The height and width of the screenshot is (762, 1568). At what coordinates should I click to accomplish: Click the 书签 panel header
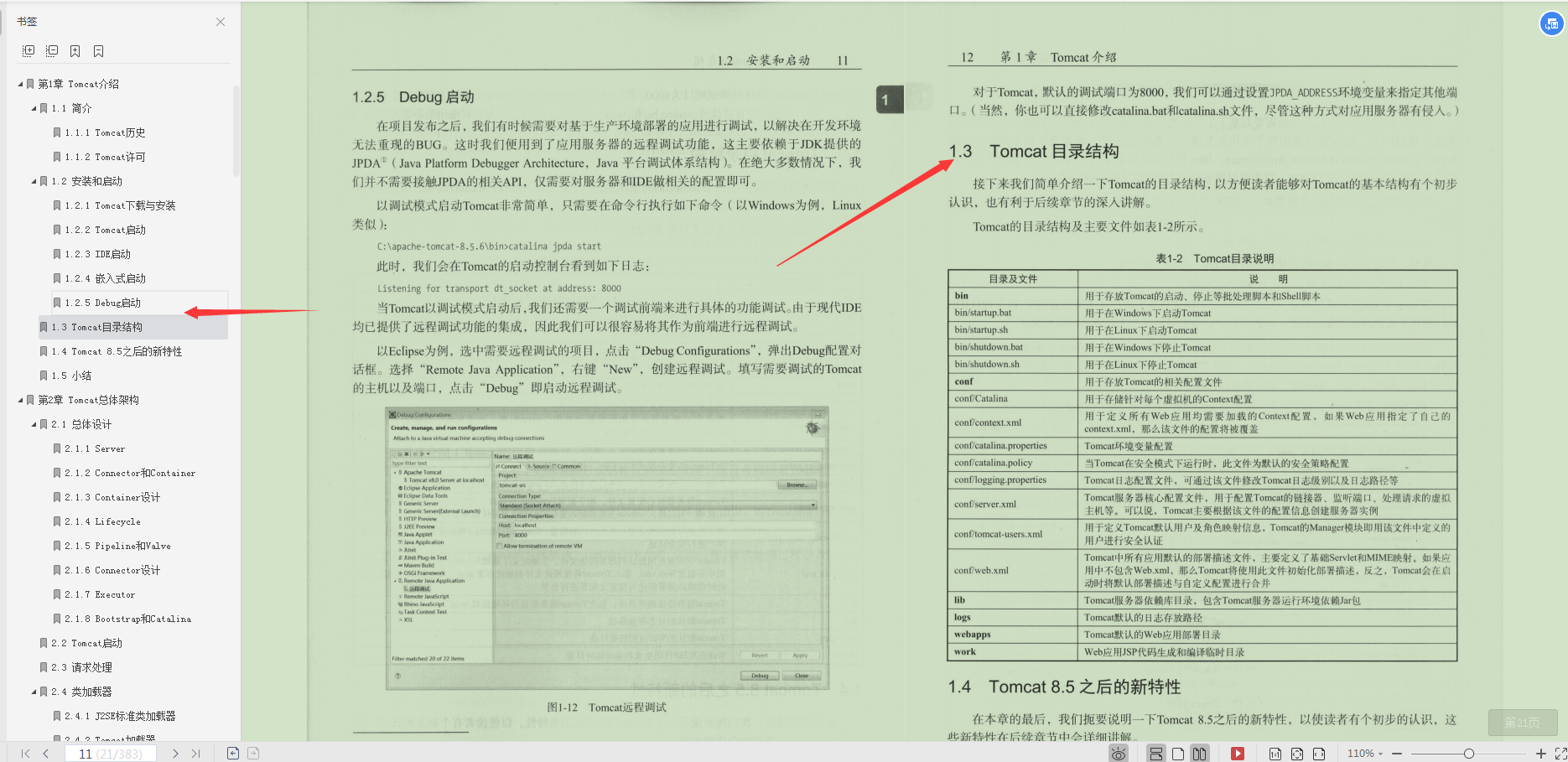[x=28, y=21]
